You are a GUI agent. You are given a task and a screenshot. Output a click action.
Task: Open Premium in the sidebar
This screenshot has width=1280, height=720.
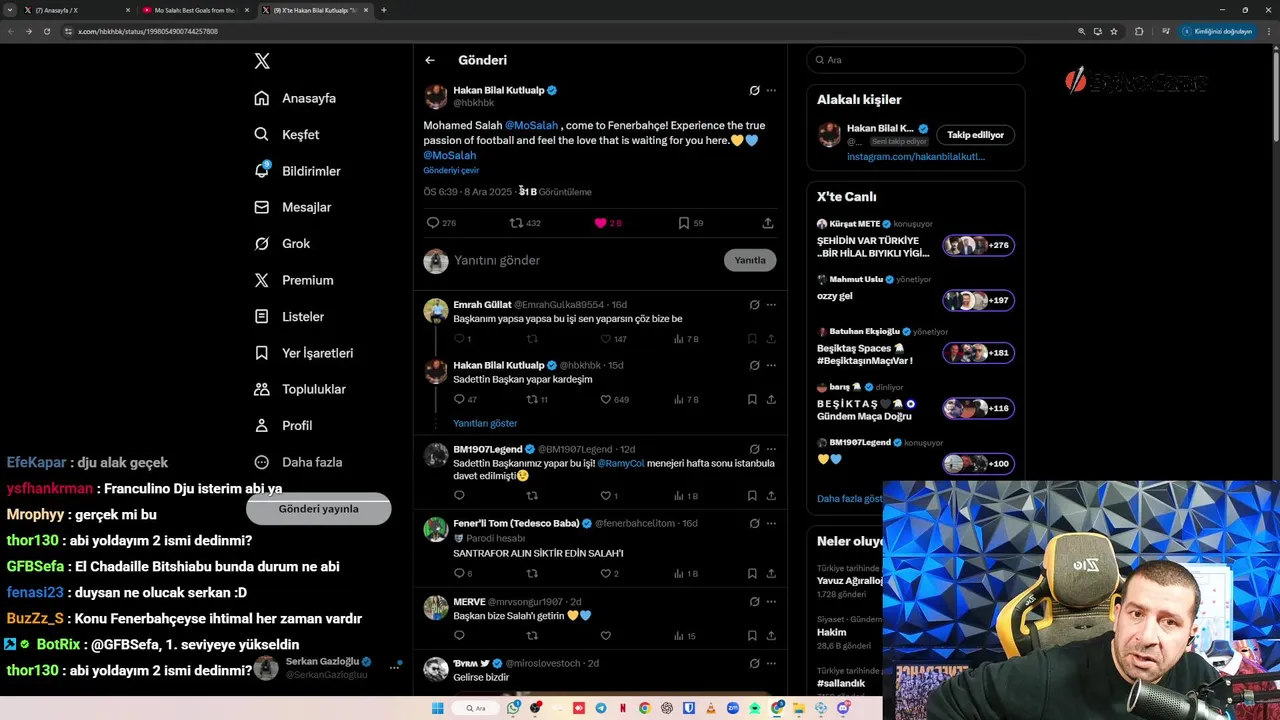[294, 280]
